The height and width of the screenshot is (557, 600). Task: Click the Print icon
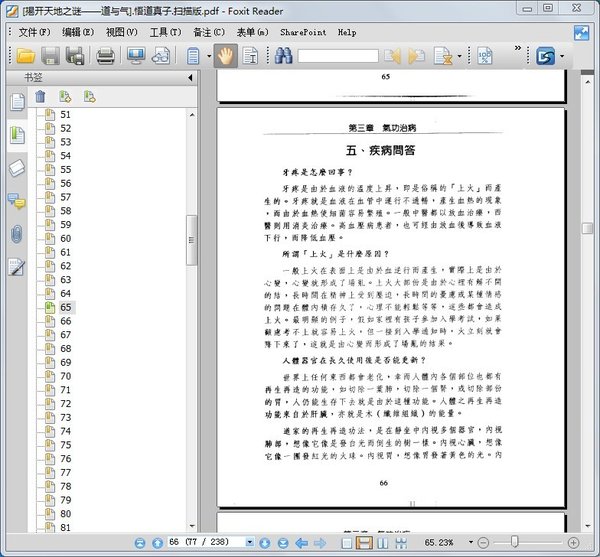(x=105, y=56)
